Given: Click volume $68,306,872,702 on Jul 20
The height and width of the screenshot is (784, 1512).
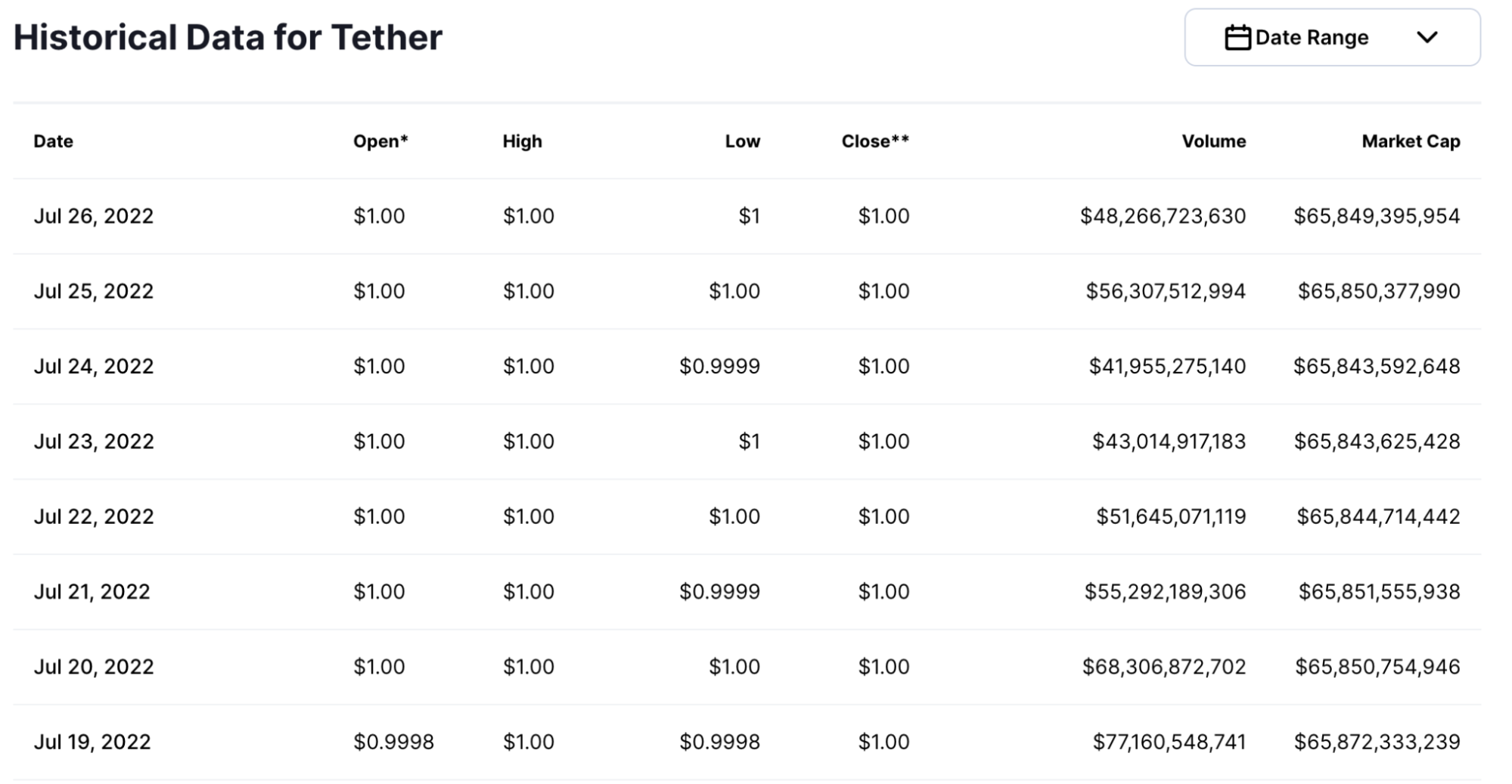Looking at the screenshot, I should click(x=1163, y=667).
